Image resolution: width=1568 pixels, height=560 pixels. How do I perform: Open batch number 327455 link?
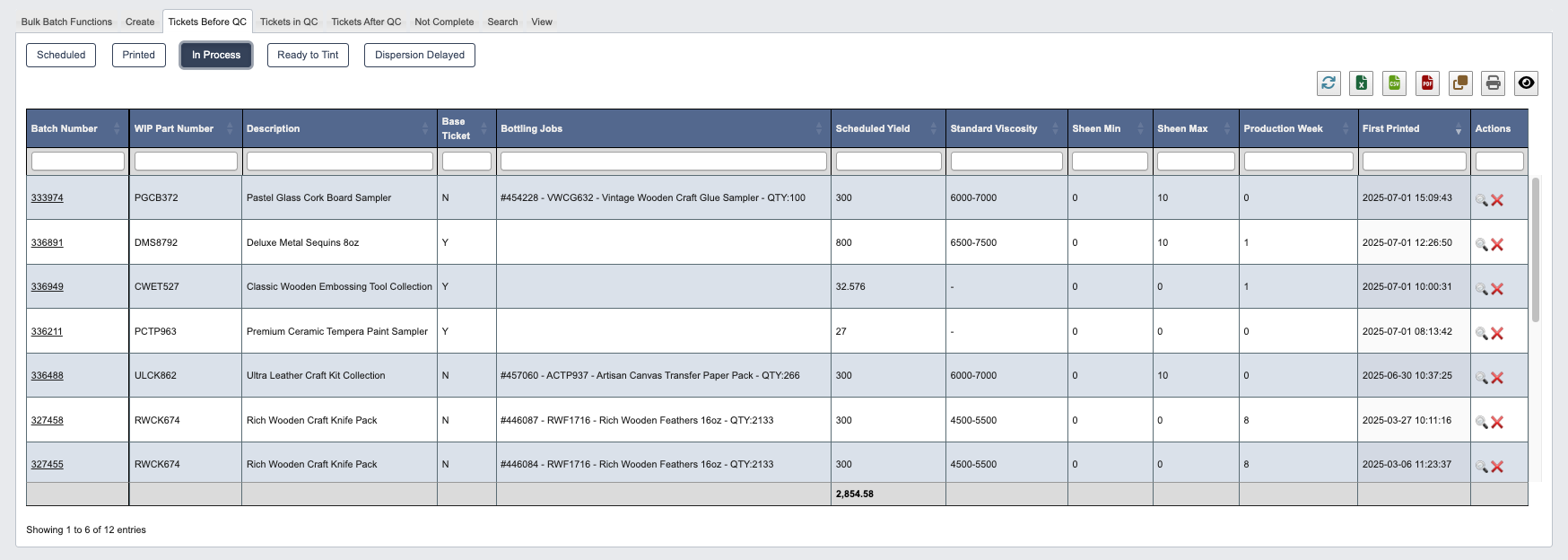(x=48, y=464)
